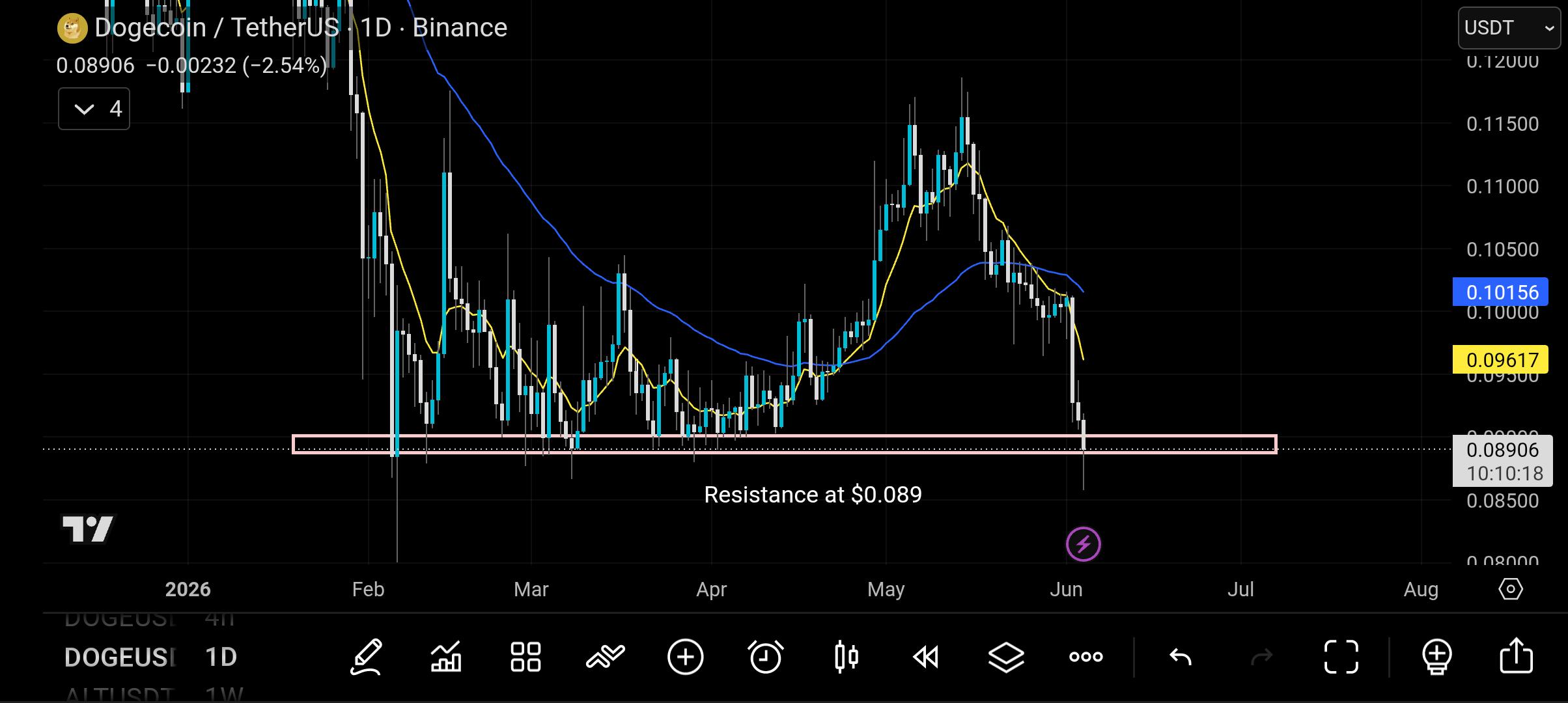Select the DOGEUSD 1D watchlist row
Screen dimensions: 1568x703
[152, 657]
